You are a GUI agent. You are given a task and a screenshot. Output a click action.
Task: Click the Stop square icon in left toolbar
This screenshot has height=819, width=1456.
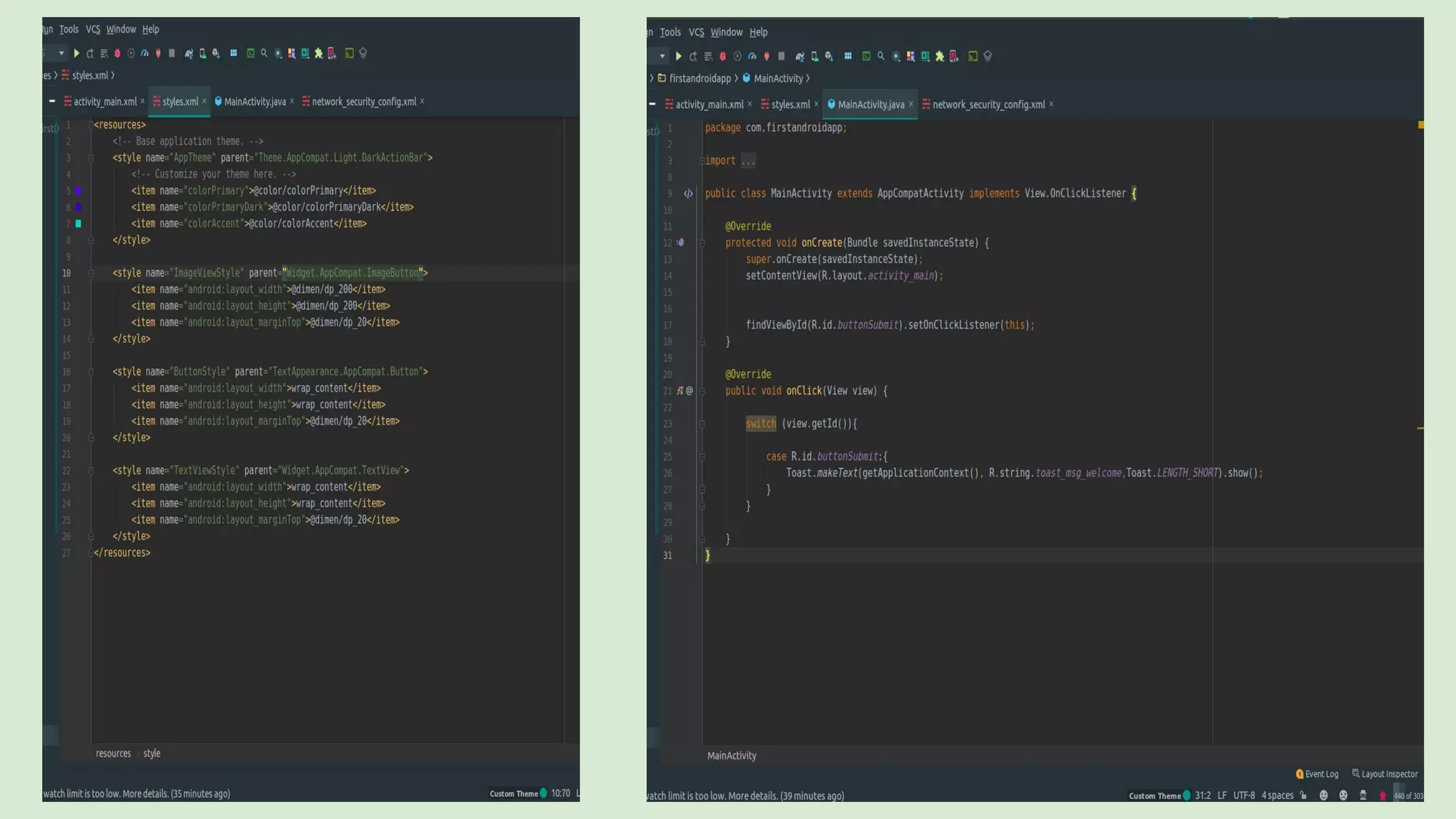pyautogui.click(x=171, y=53)
